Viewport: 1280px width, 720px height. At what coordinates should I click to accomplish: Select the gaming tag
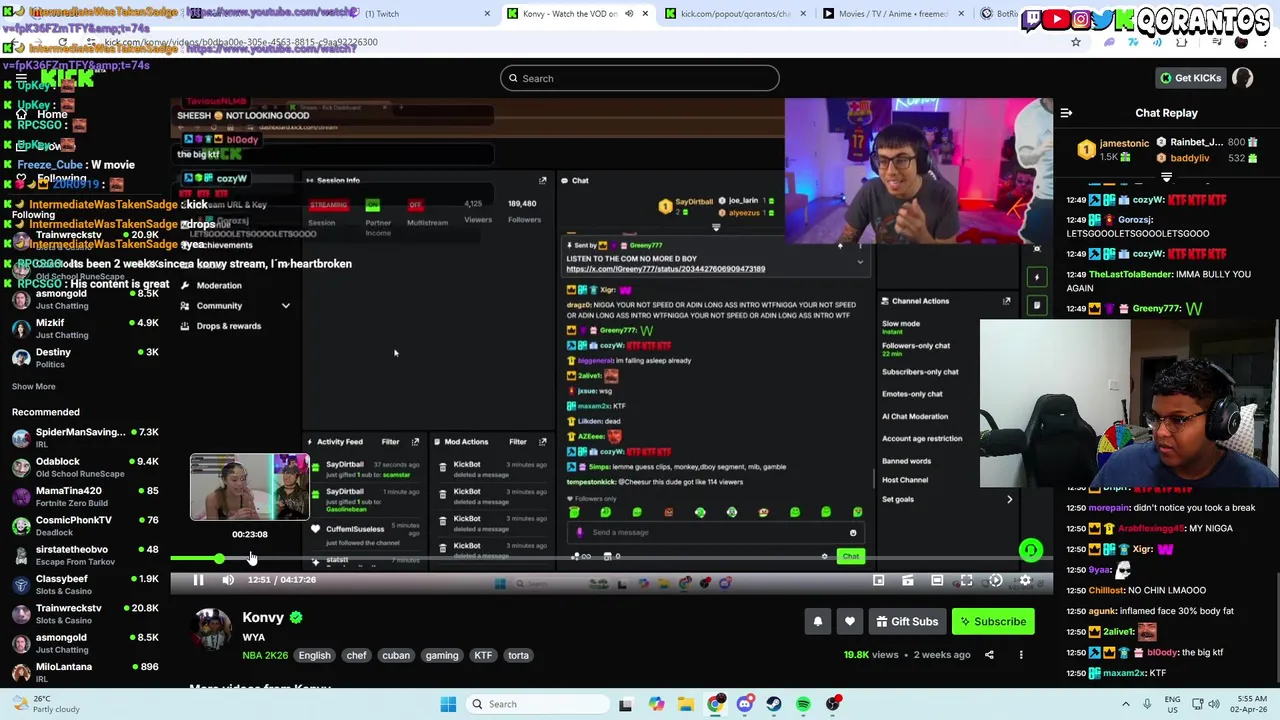[441, 656]
